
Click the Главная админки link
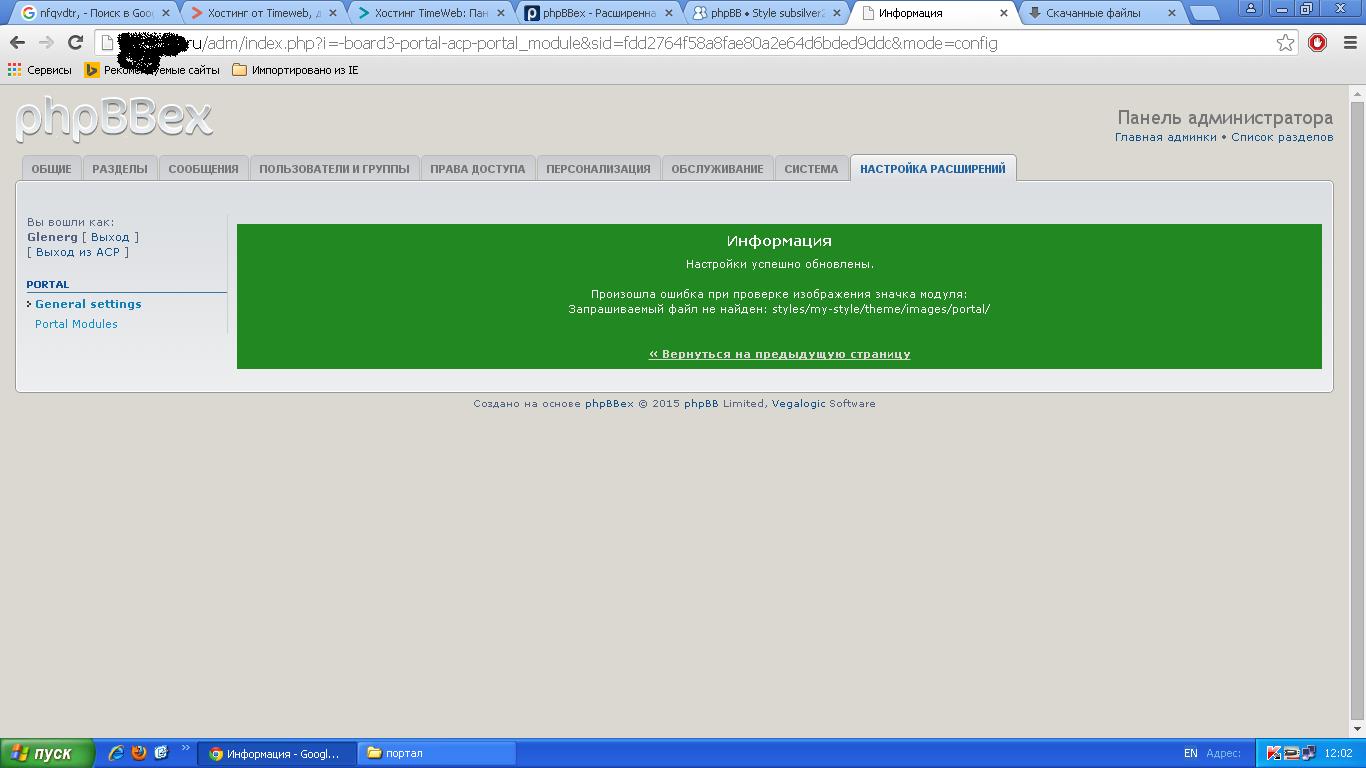[x=1165, y=137]
